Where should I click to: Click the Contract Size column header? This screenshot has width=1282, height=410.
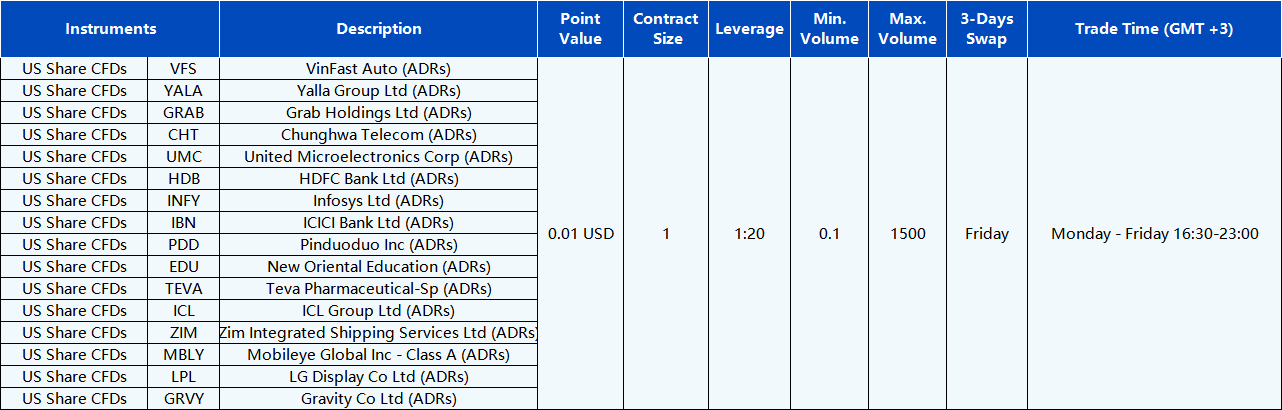tap(666, 29)
